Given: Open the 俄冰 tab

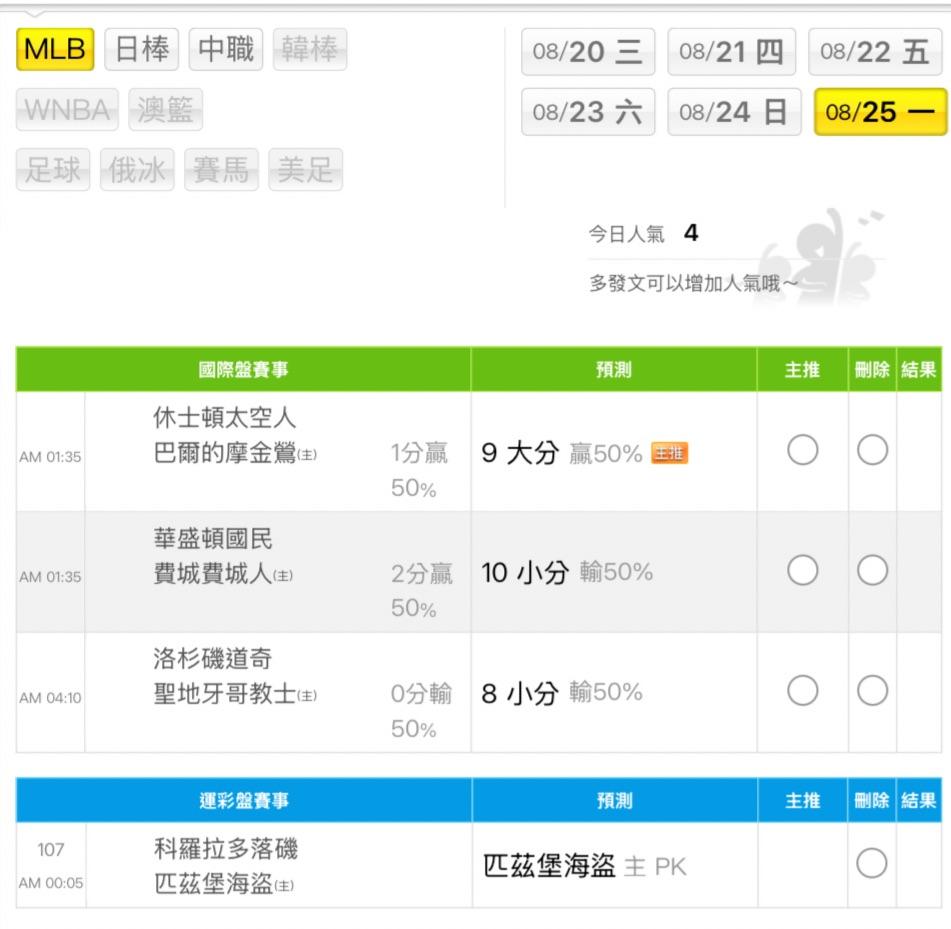Looking at the screenshot, I should point(137,170).
